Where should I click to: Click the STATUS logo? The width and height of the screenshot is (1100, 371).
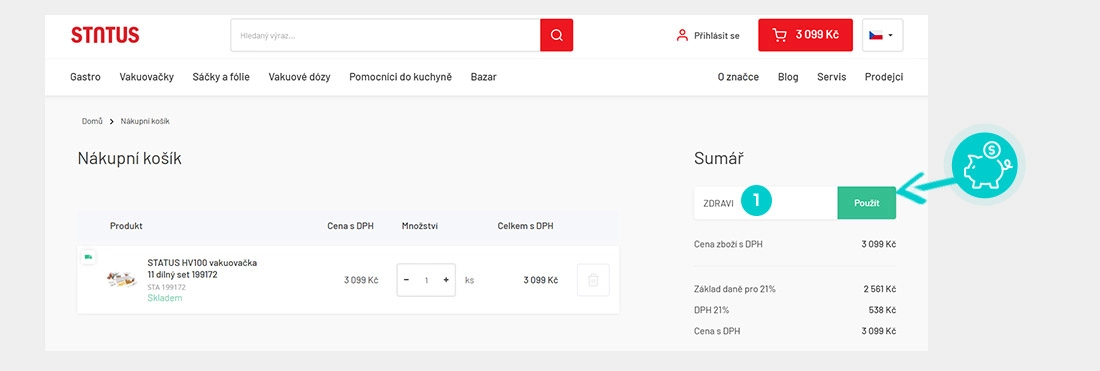click(105, 35)
